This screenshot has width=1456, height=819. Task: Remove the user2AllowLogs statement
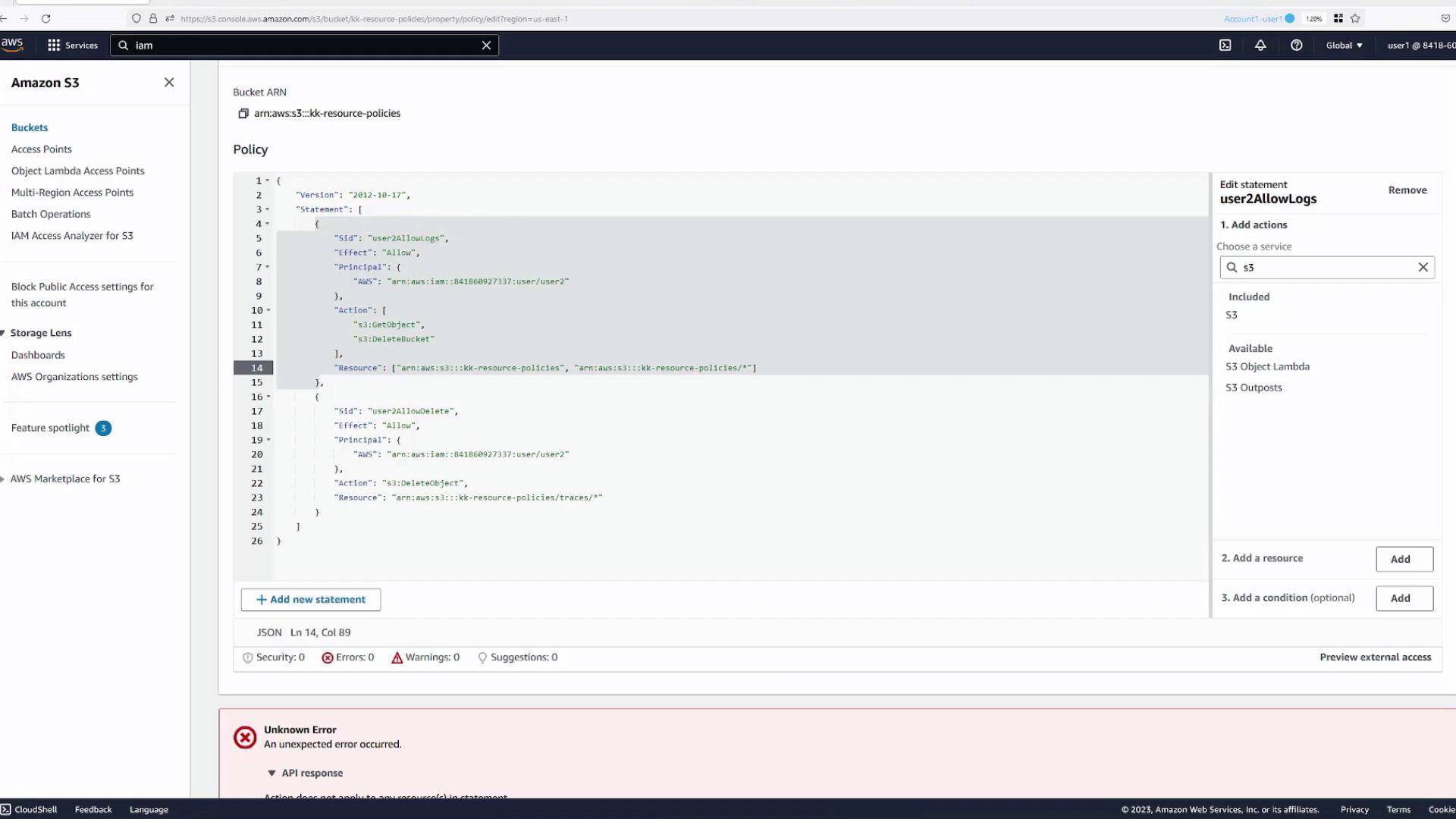(1407, 190)
